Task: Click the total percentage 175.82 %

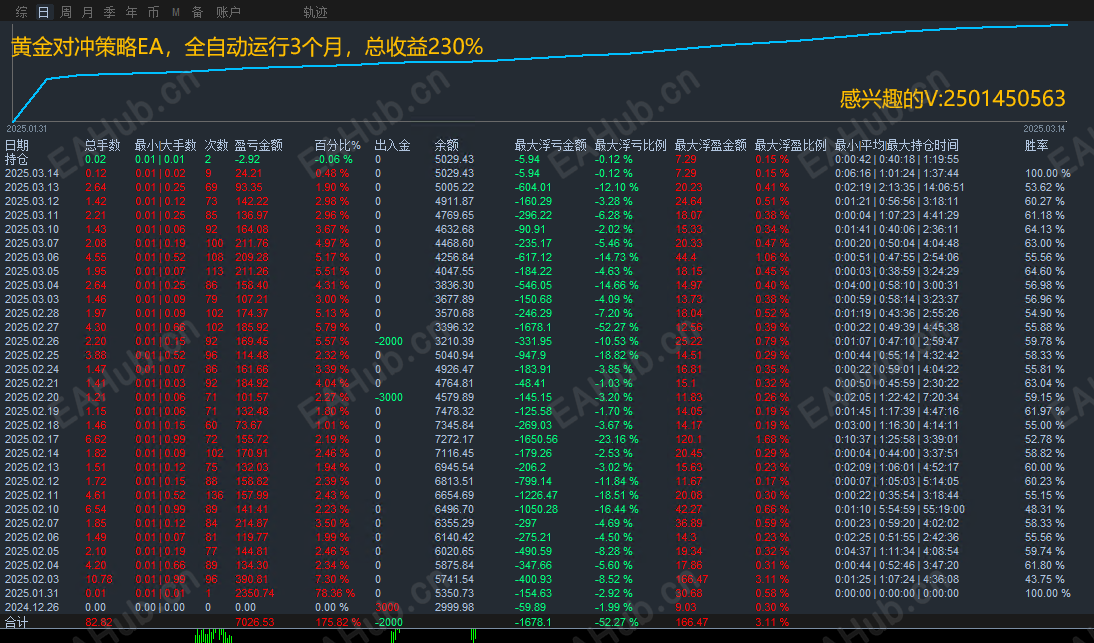Action: pos(338,622)
